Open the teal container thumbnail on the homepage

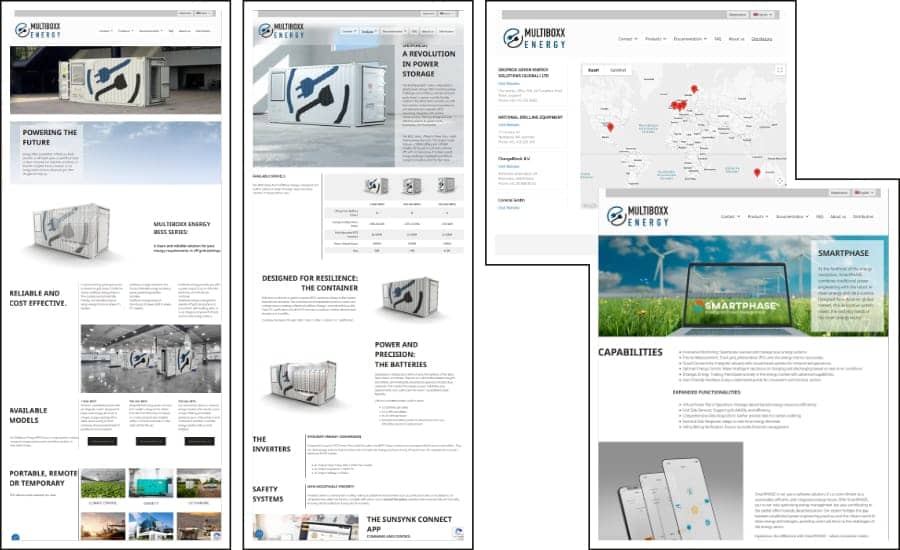point(151,483)
